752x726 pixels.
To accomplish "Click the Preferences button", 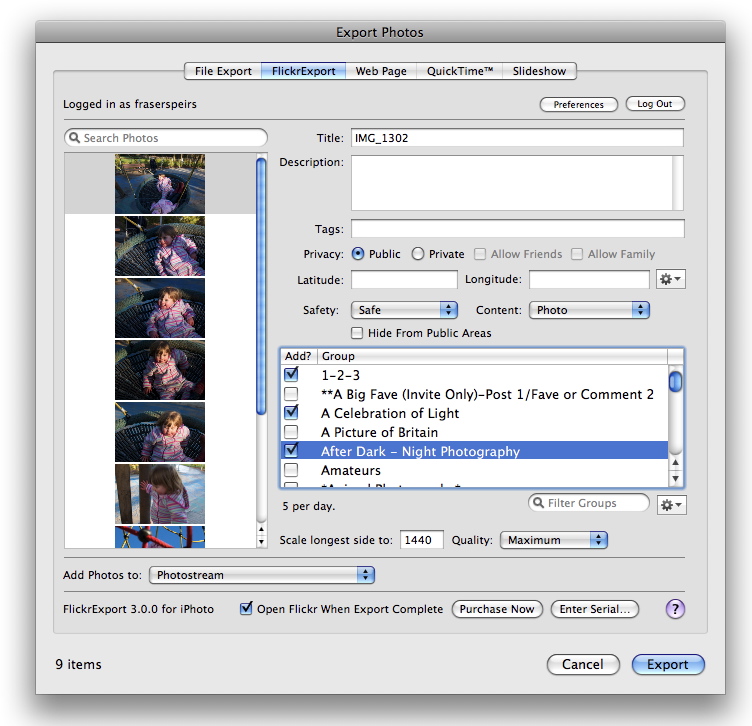I will (x=578, y=105).
